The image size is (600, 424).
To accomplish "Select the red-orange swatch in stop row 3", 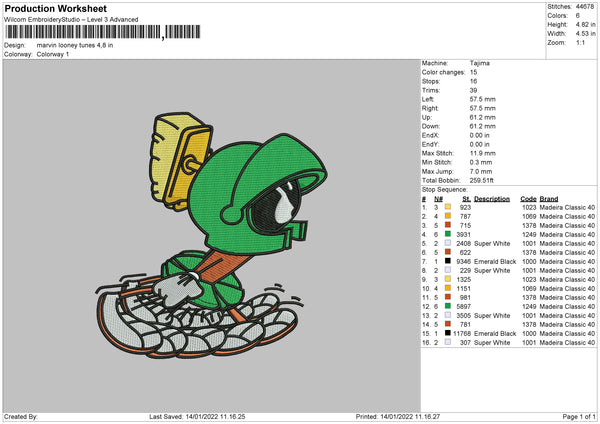I will click(x=447, y=225).
